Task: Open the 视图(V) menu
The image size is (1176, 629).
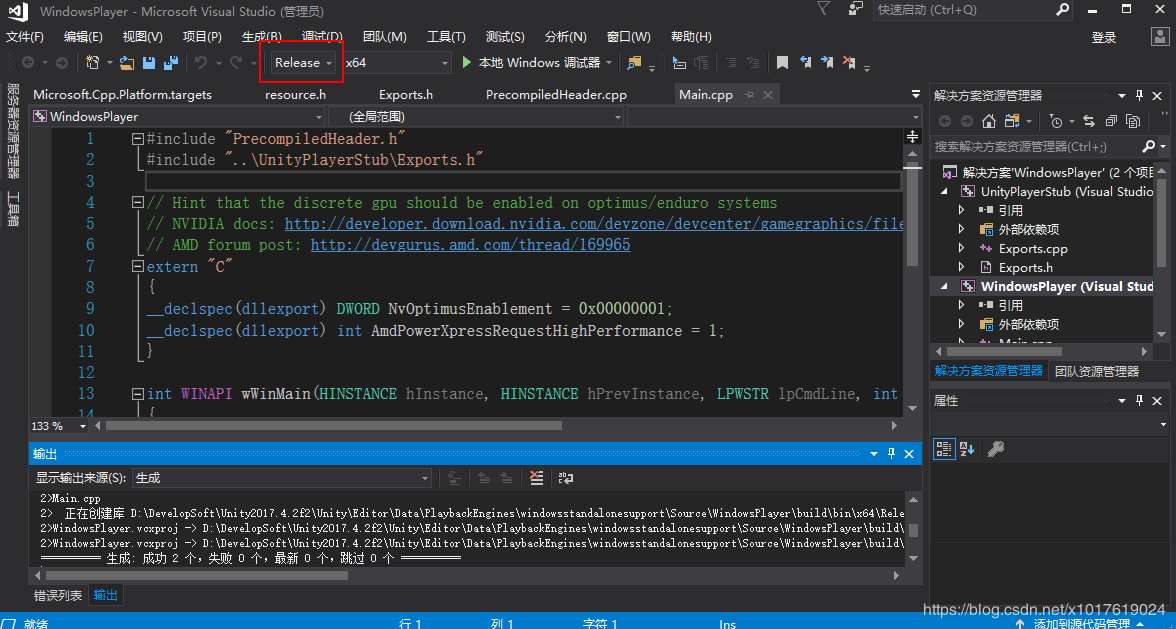Action: pos(142,37)
